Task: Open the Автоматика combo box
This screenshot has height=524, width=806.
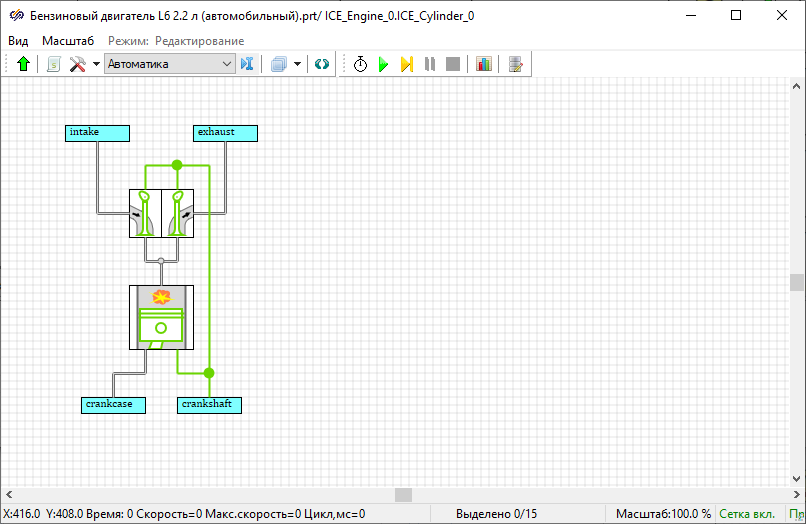Action: tap(169, 64)
